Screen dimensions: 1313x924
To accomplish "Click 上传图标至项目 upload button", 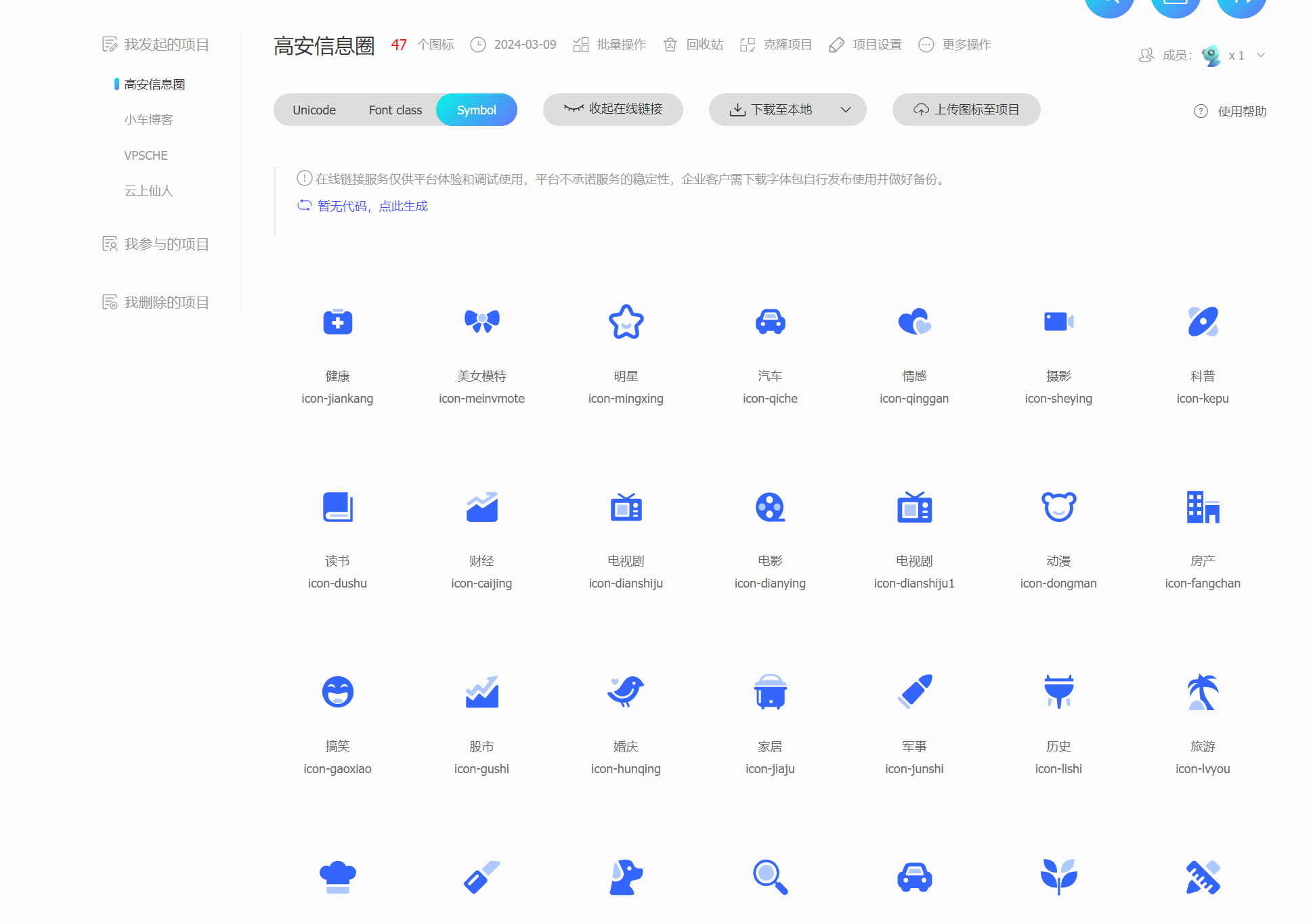I will pos(966,110).
